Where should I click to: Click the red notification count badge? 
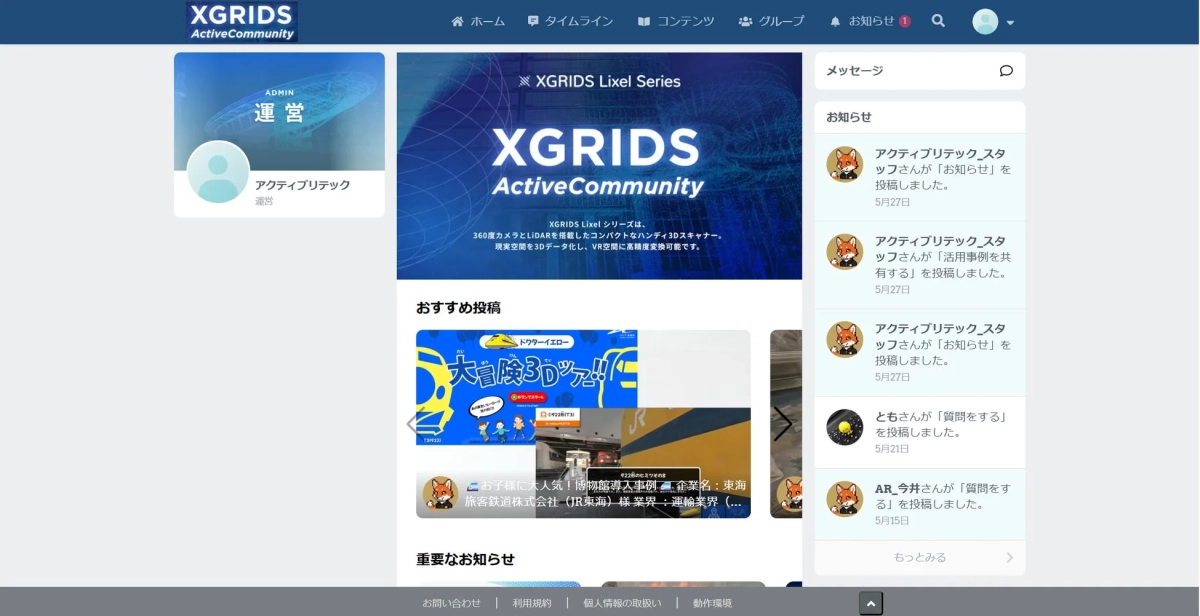[x=904, y=21]
